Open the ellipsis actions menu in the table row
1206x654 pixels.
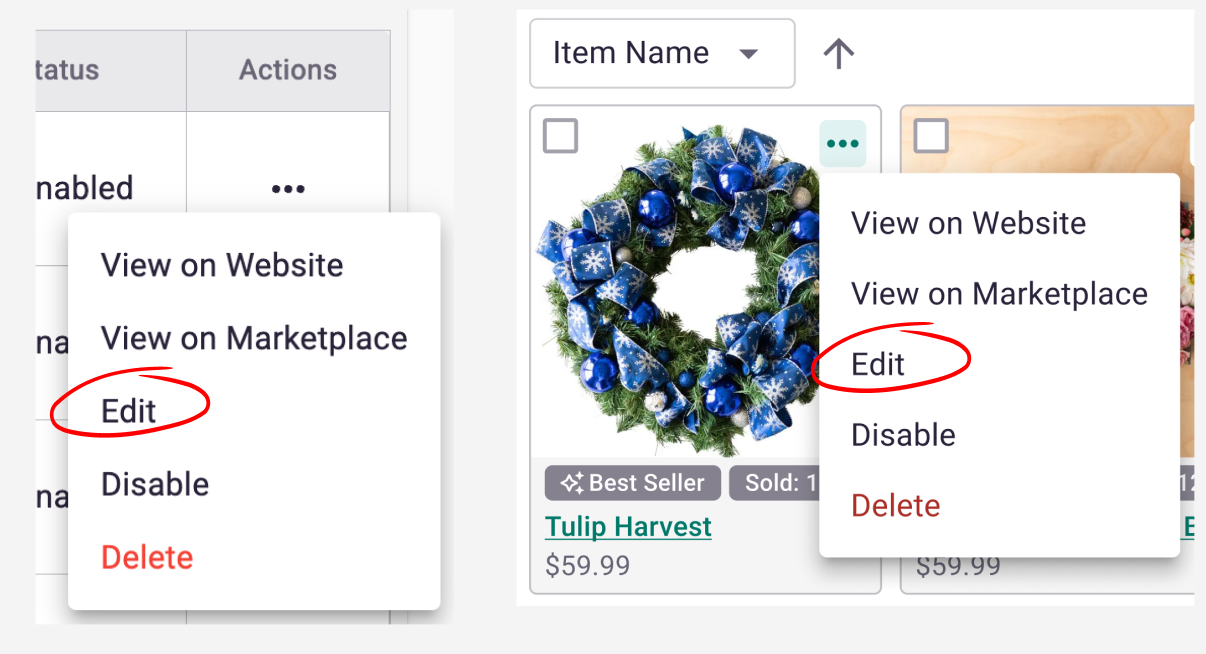pyautogui.click(x=288, y=188)
